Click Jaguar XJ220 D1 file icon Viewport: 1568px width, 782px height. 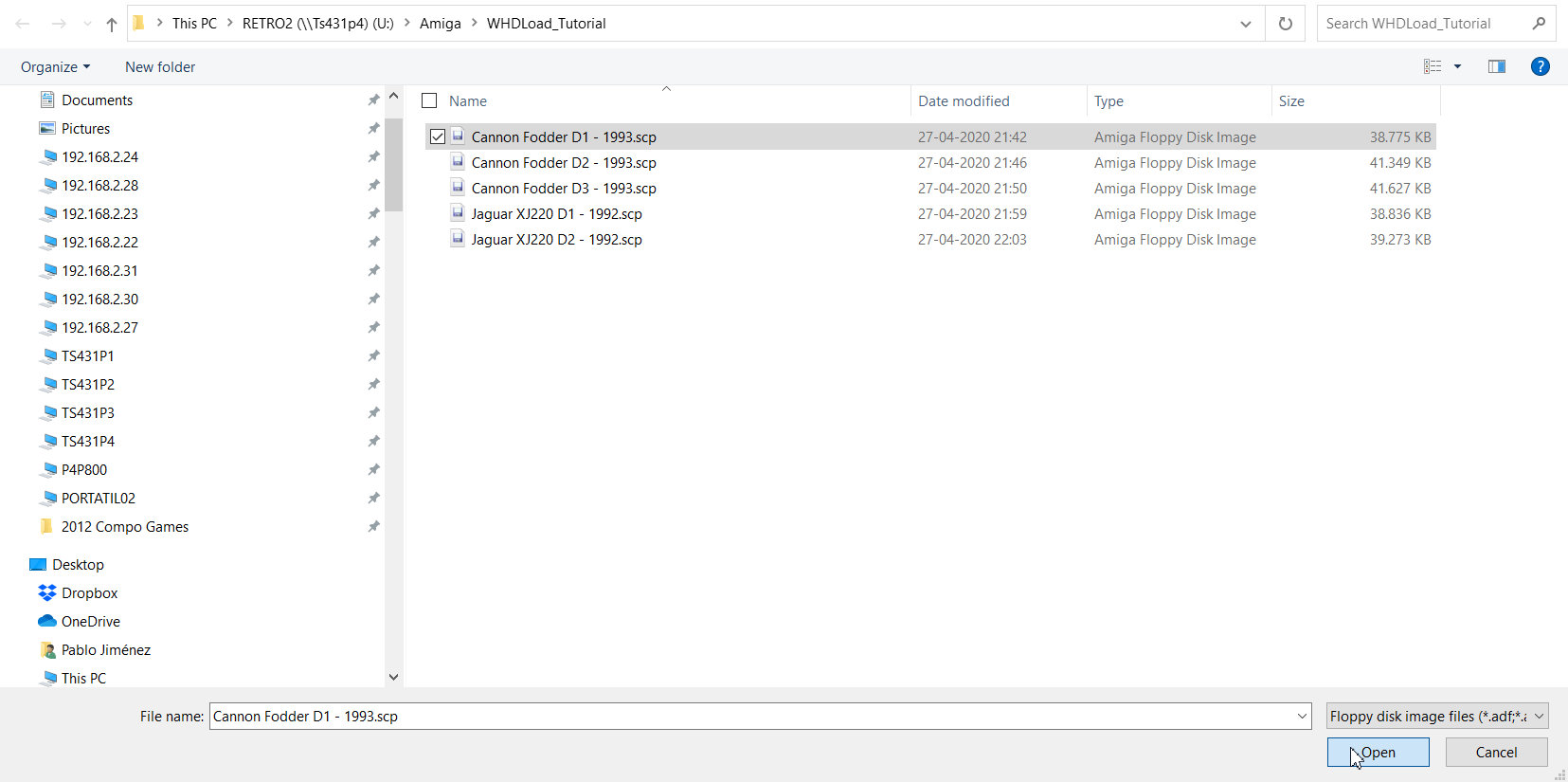(x=458, y=212)
